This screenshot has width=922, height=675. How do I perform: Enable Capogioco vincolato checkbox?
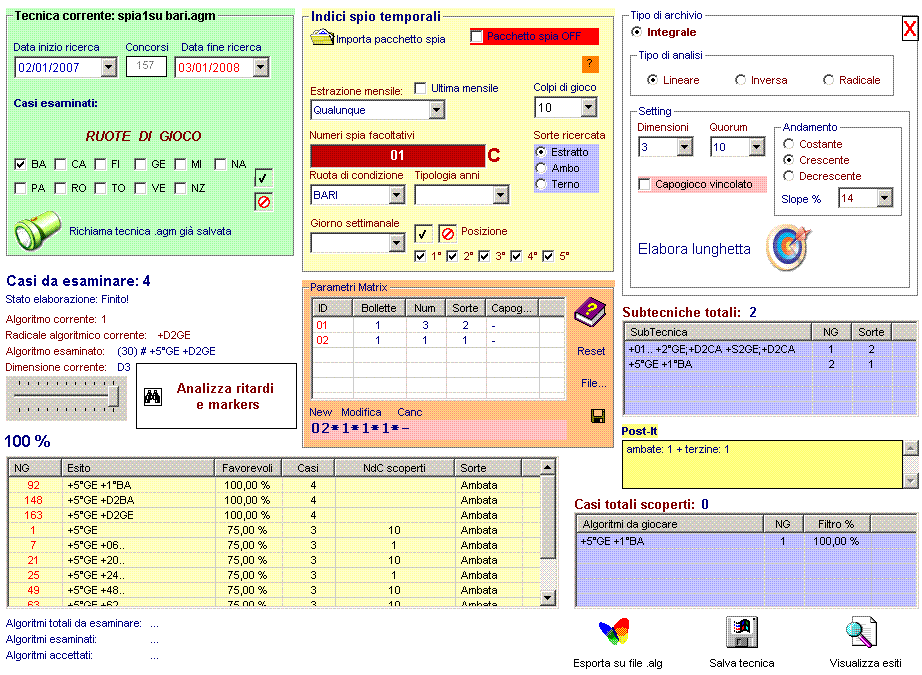(x=644, y=185)
